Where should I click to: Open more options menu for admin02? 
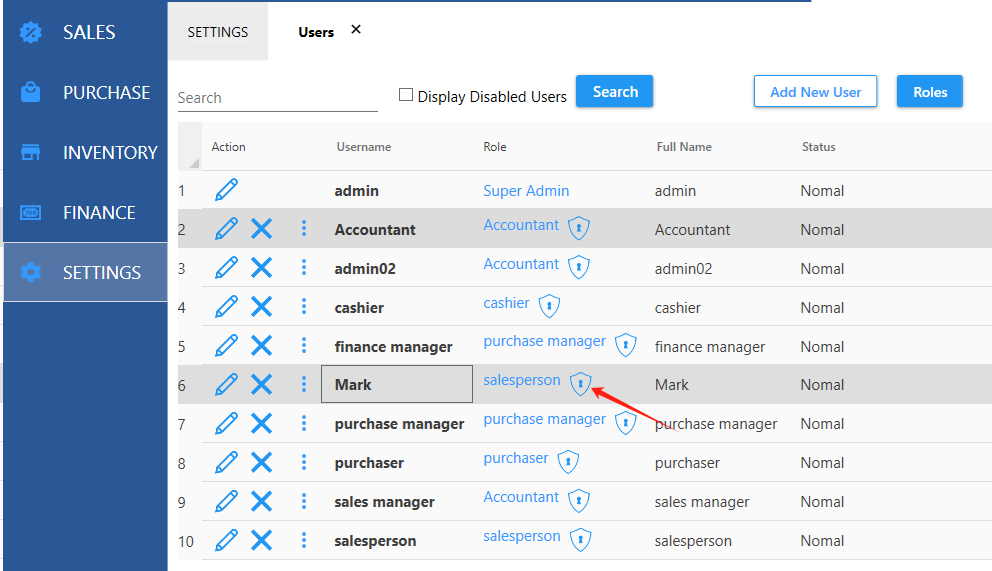pyautogui.click(x=304, y=268)
